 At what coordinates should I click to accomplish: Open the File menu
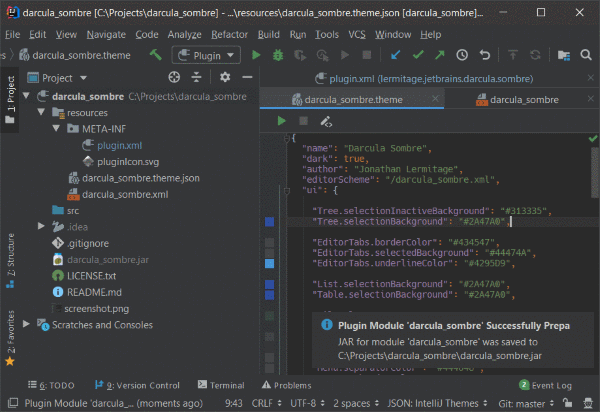click(x=12, y=34)
